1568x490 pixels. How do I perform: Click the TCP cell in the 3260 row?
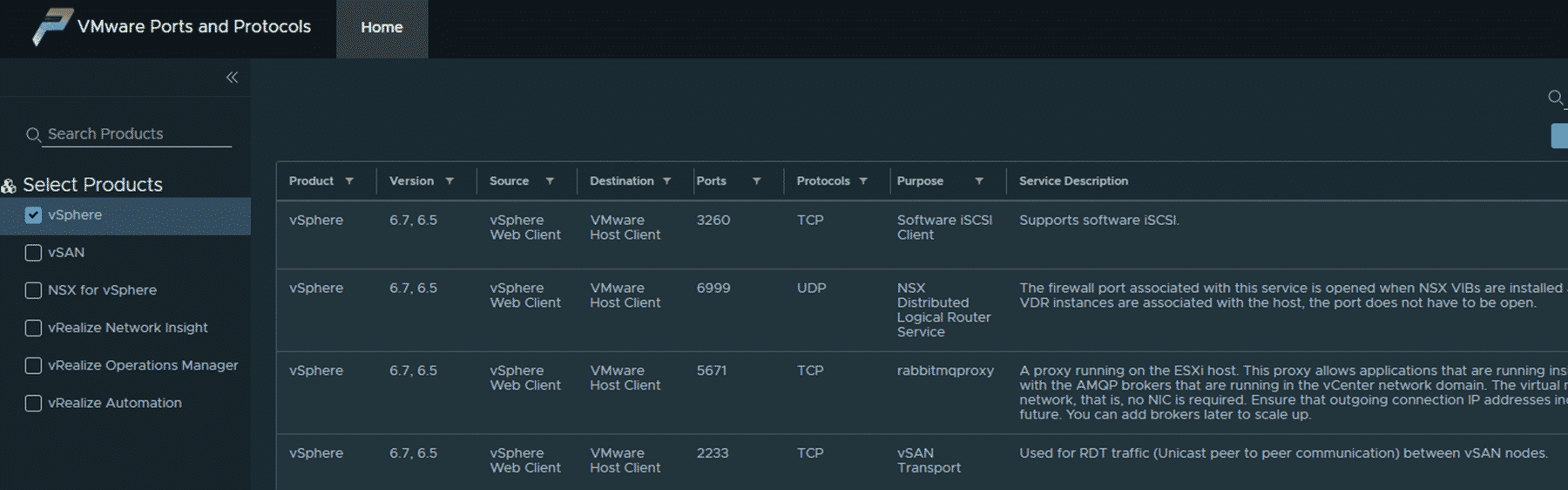tap(810, 221)
